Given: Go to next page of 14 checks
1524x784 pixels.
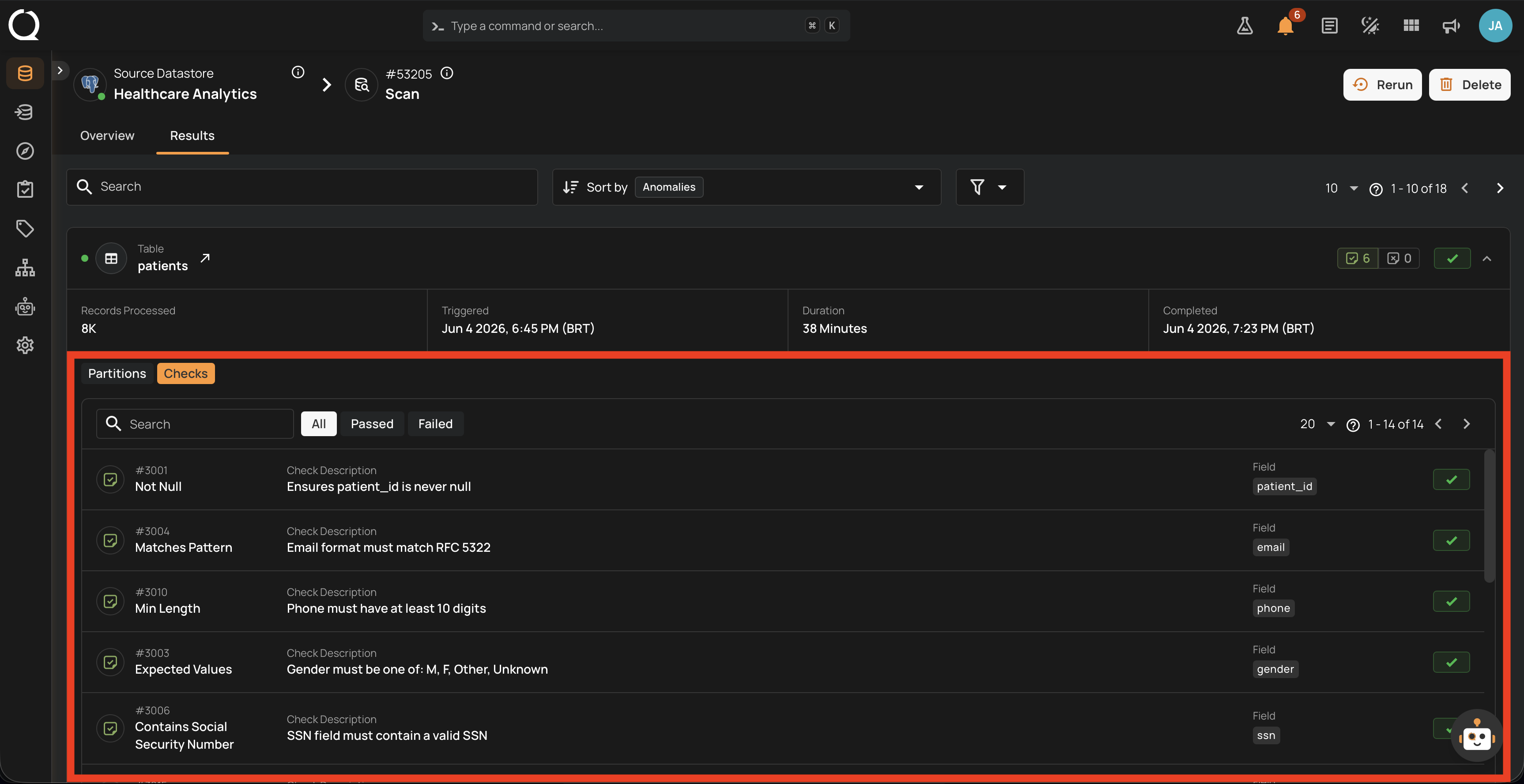Looking at the screenshot, I should [1467, 424].
